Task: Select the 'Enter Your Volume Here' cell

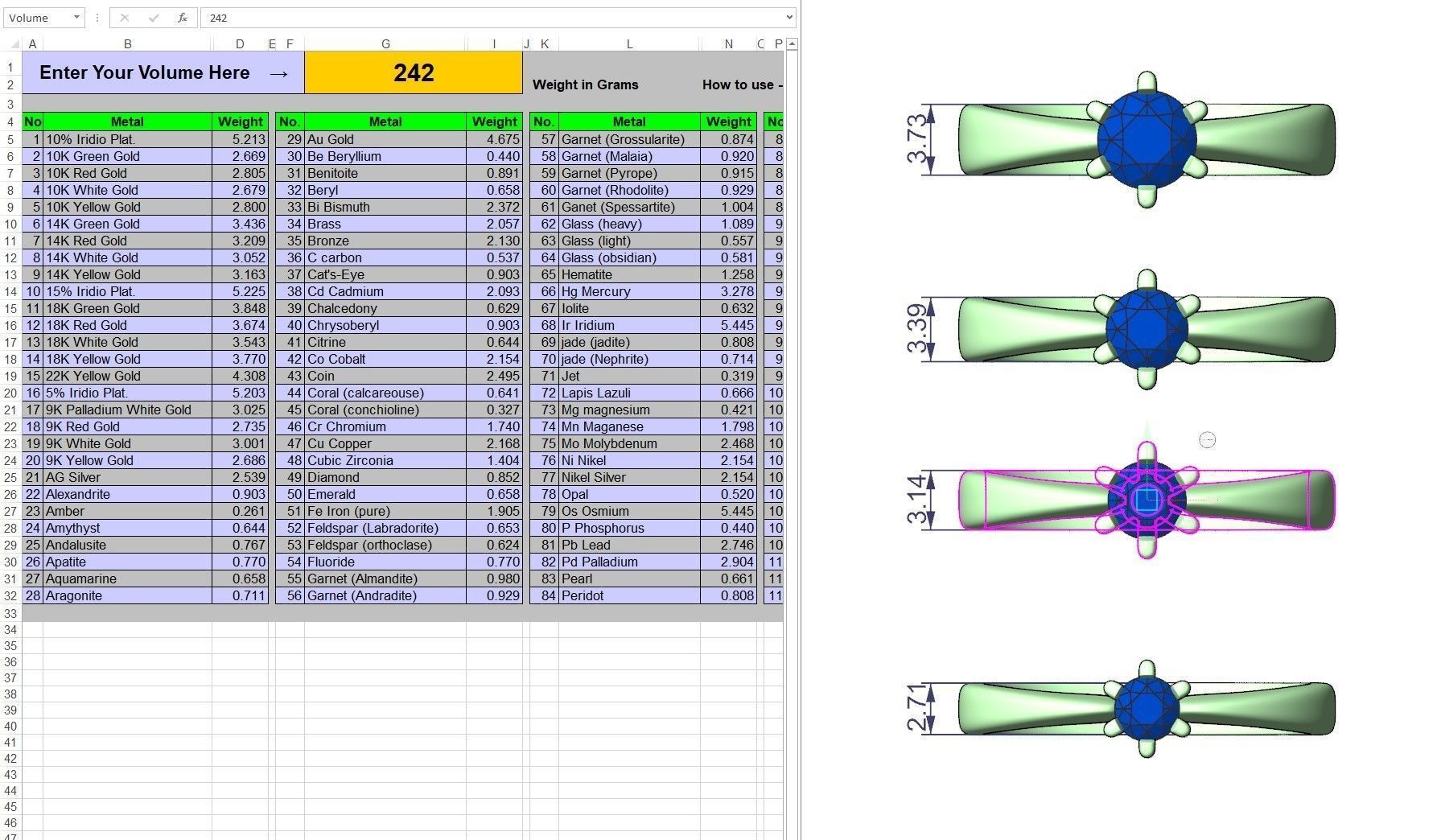Action: [x=163, y=72]
